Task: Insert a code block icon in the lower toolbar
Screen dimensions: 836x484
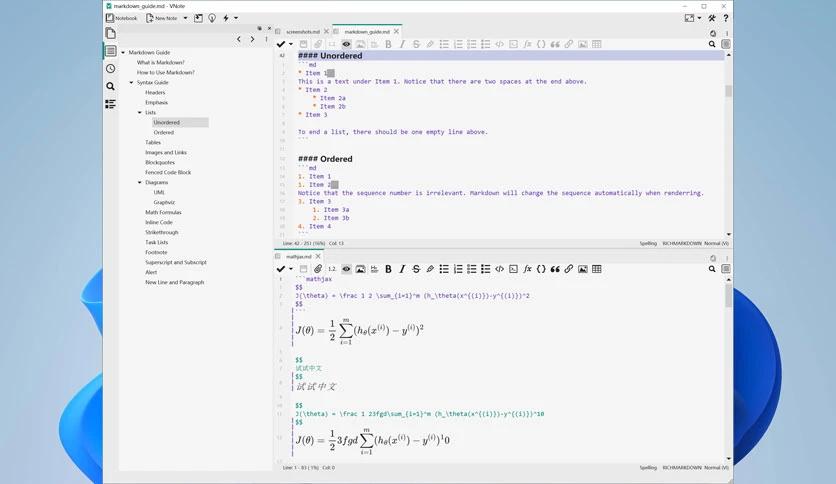Action: tap(513, 269)
